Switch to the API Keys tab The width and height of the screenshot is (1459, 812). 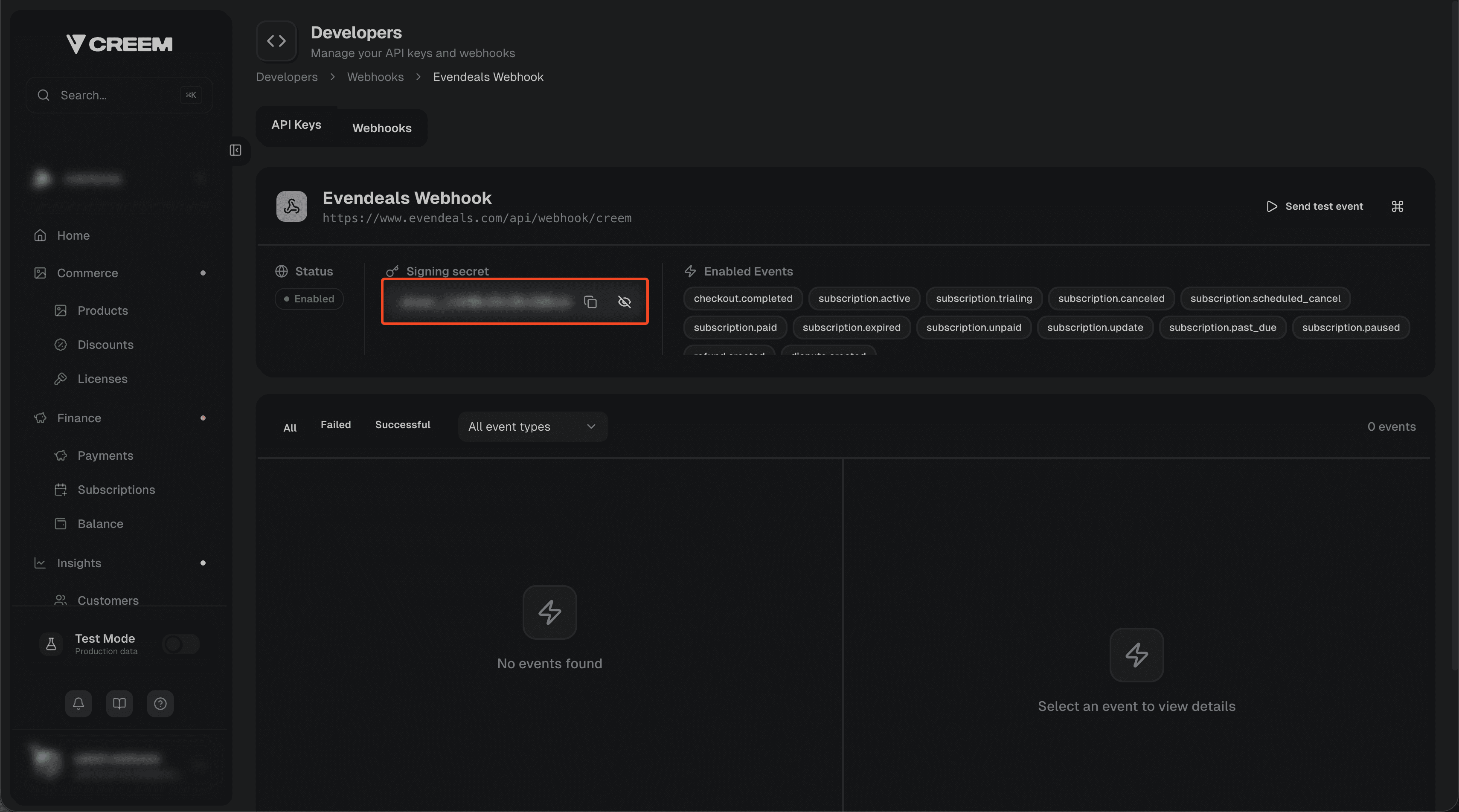[296, 125]
